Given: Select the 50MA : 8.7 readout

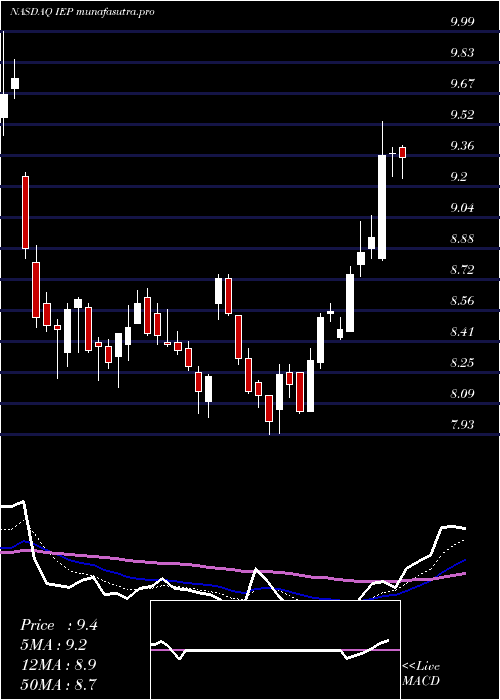Looking at the screenshot, I should click(x=58, y=684).
